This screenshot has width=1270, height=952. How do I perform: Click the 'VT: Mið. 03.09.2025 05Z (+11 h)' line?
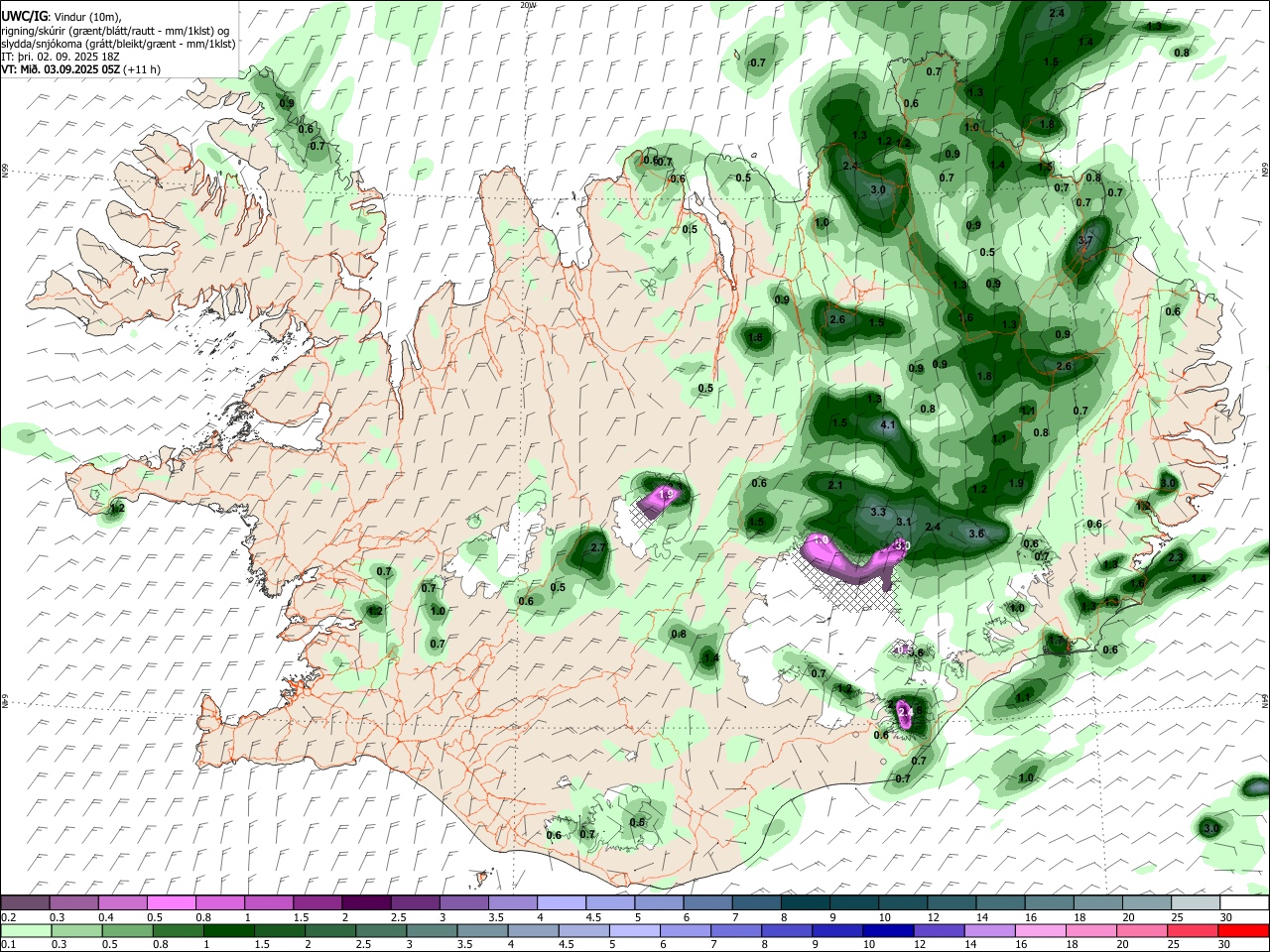(x=80, y=69)
